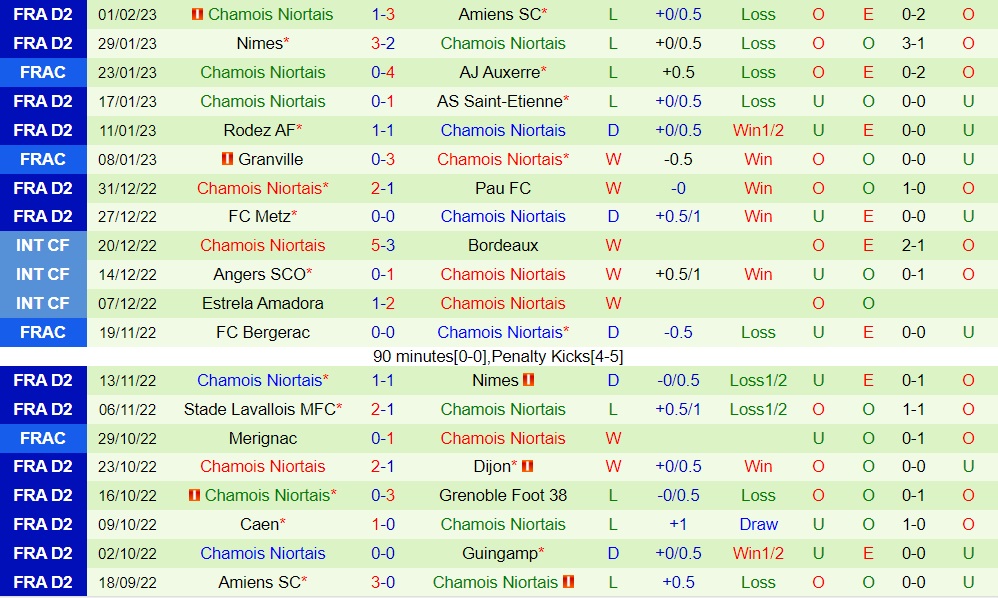Click the red card icon beside Dijon
The image size is (998, 598).
click(x=527, y=466)
